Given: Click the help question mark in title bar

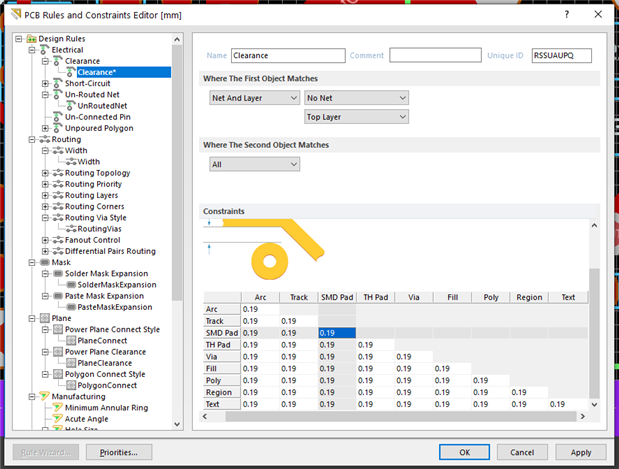Looking at the screenshot, I should click(x=566, y=14).
